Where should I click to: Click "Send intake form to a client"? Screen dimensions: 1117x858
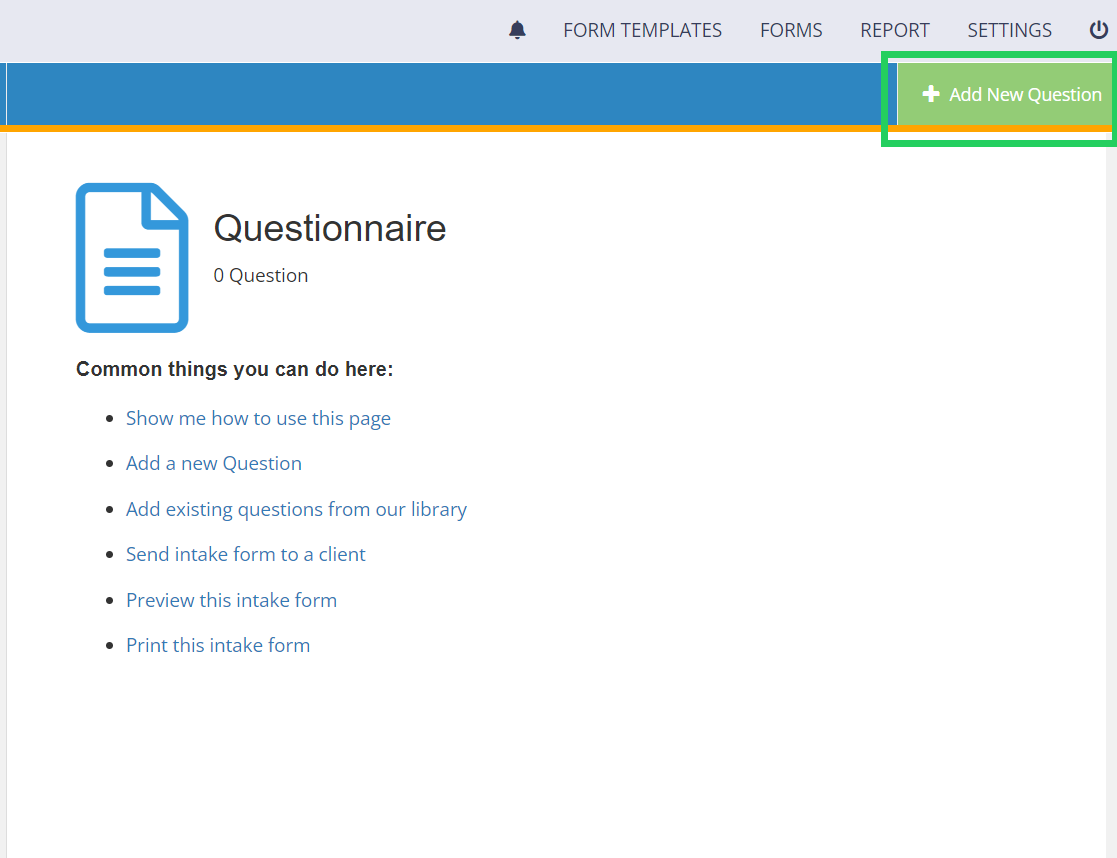[245, 554]
